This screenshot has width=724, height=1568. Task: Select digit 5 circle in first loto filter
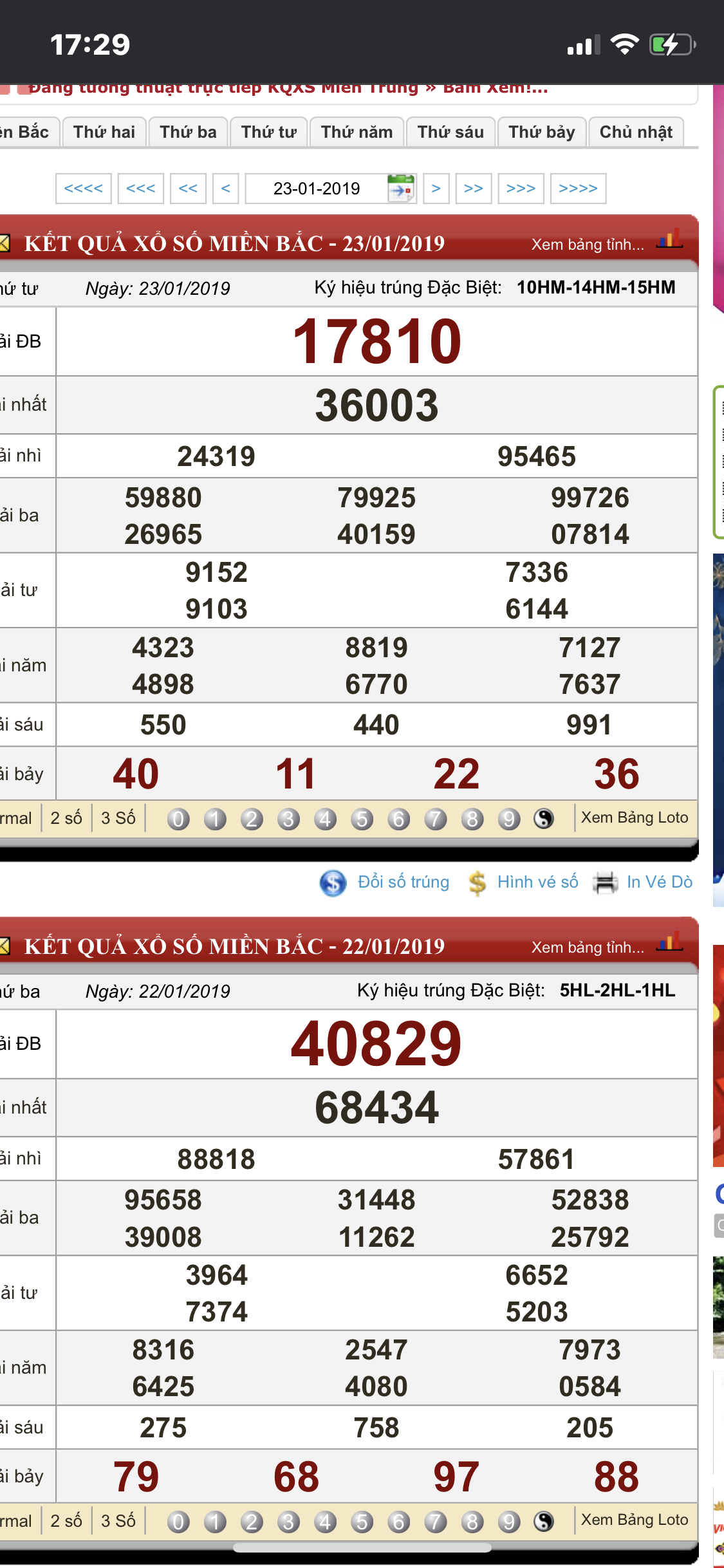pyautogui.click(x=362, y=819)
